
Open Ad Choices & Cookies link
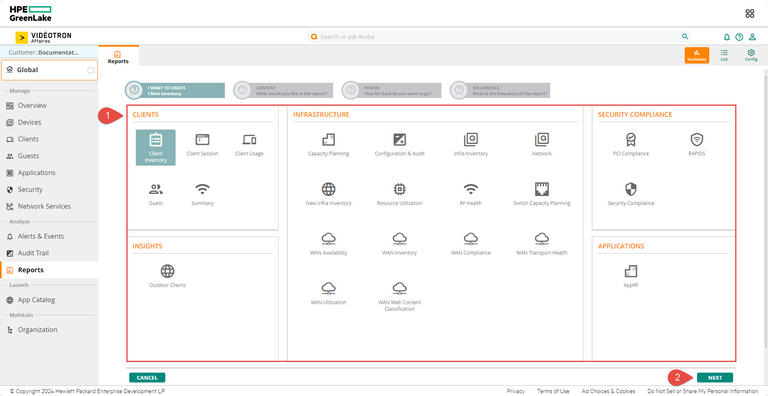pos(609,391)
